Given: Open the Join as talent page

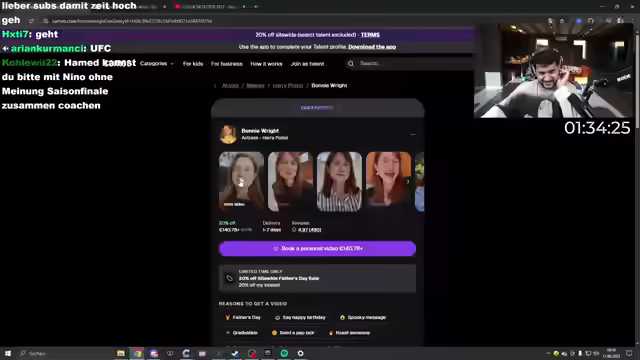Looking at the screenshot, I should click(x=307, y=64).
